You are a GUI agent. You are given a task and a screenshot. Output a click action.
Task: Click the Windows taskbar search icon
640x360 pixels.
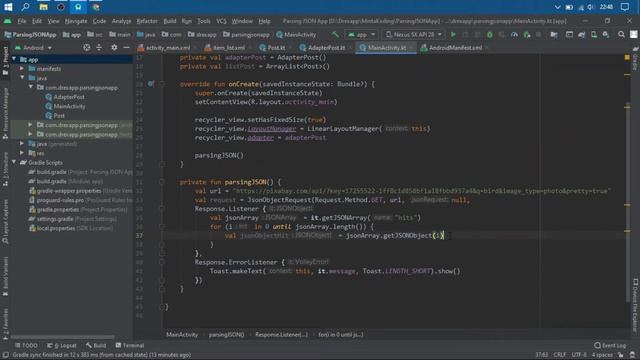[26, 7]
